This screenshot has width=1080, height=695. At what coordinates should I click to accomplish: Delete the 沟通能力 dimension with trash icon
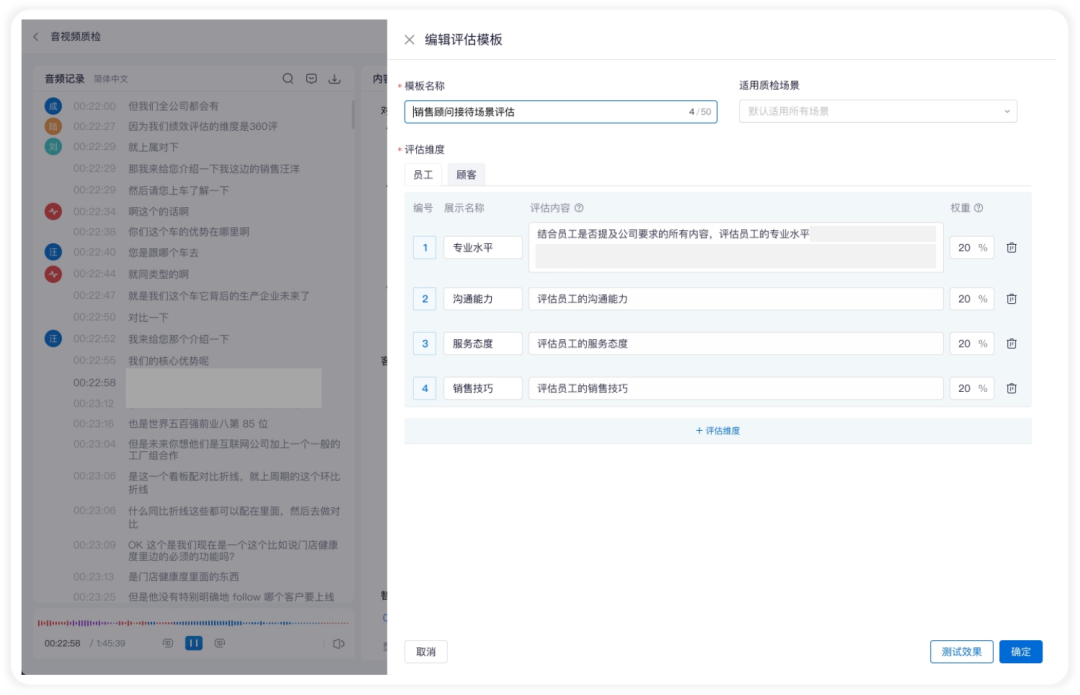(1011, 299)
